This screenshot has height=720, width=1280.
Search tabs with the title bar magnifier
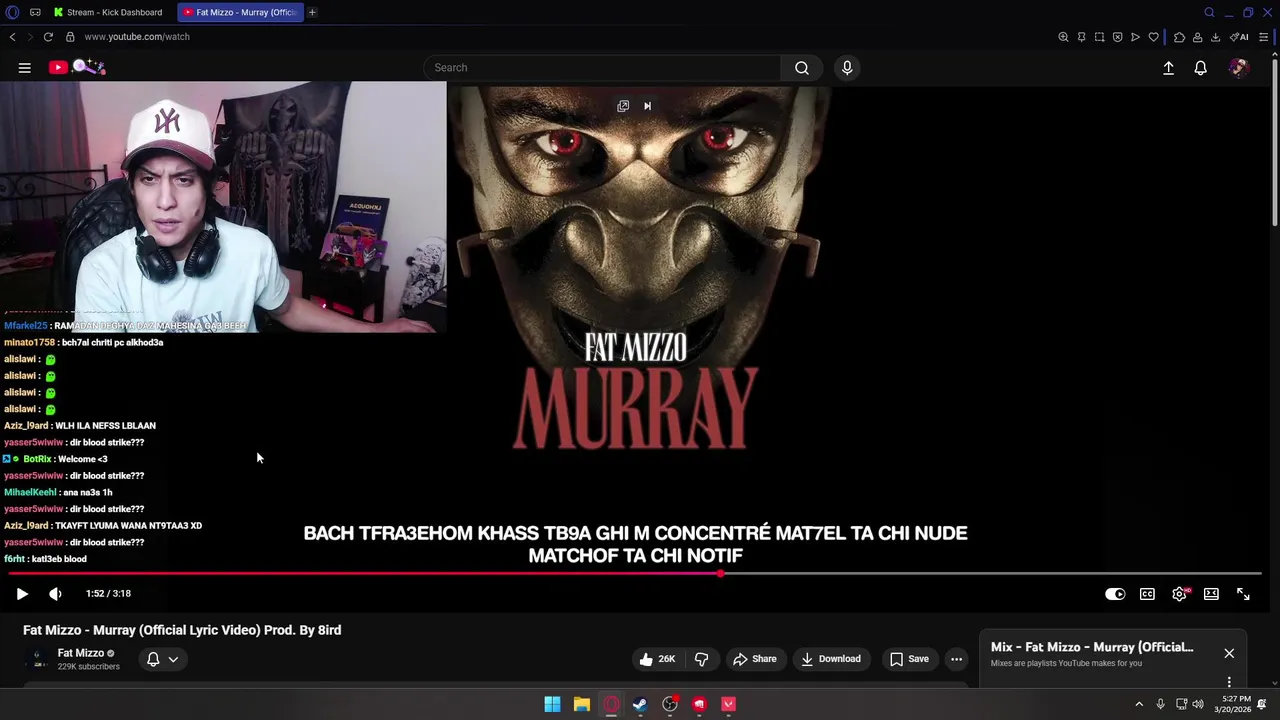[1209, 12]
